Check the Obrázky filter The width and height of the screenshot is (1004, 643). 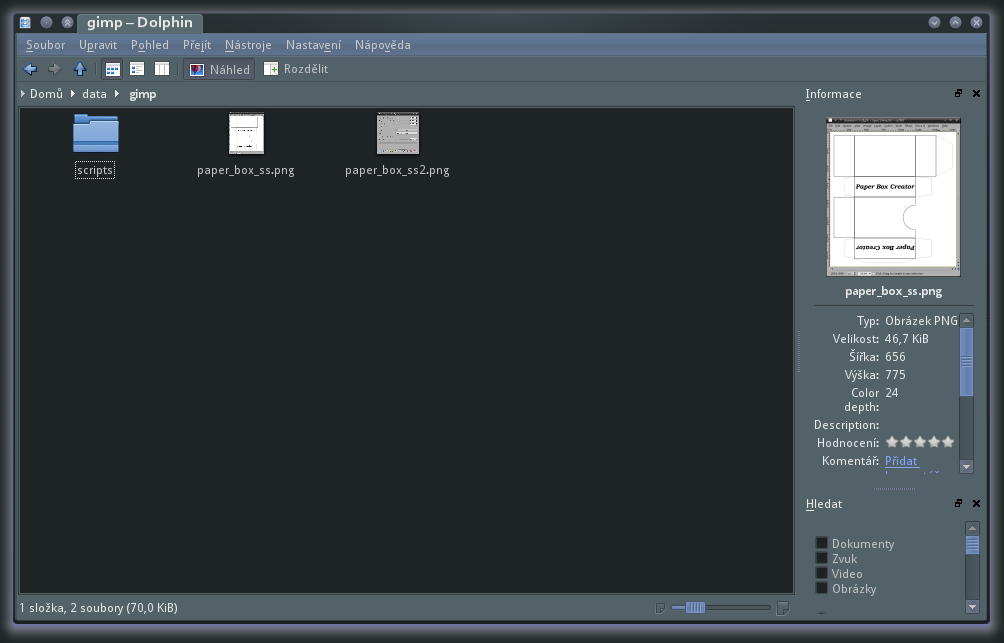click(x=822, y=588)
